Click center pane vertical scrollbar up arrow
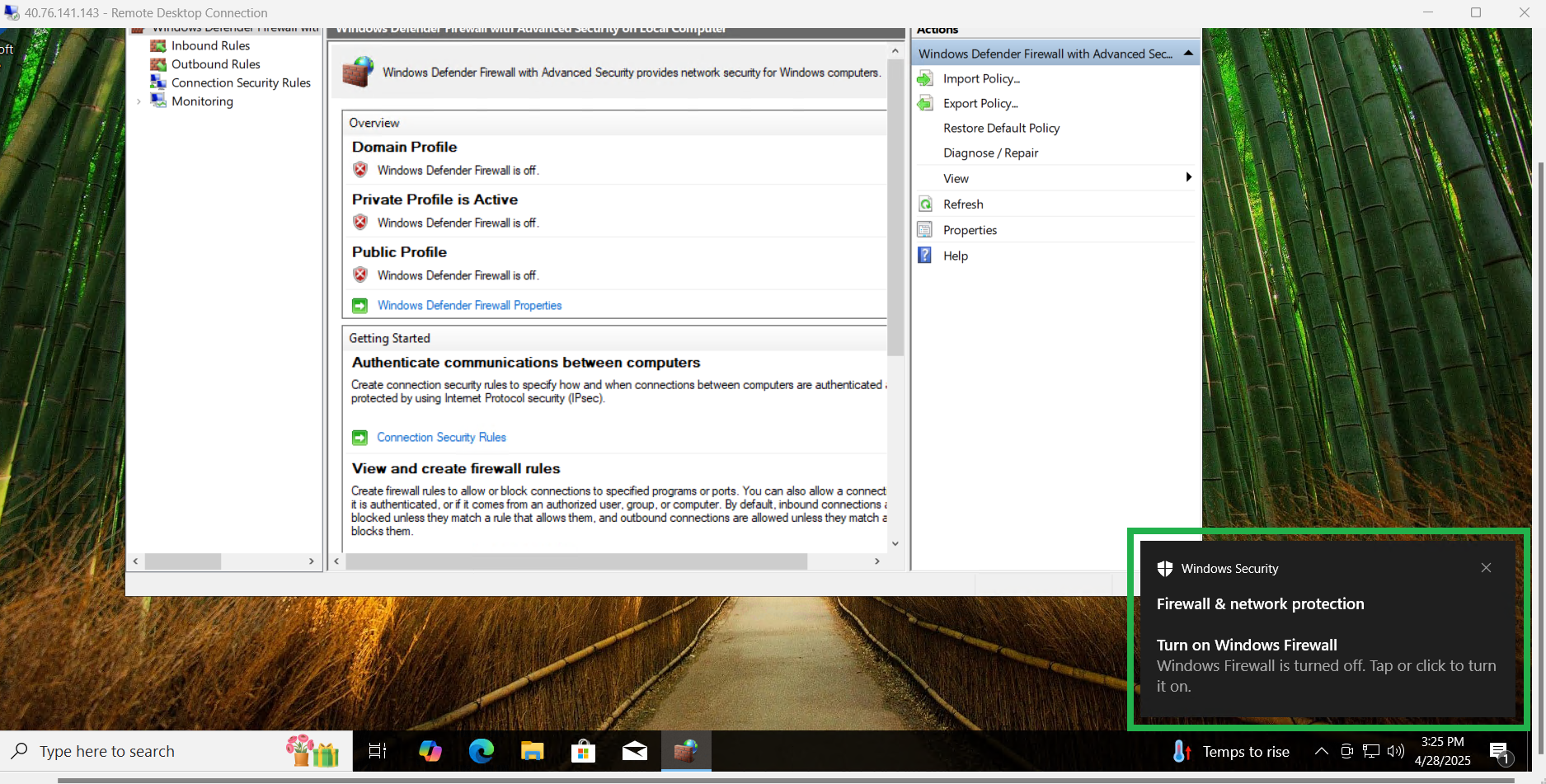This screenshot has width=1546, height=784. (895, 51)
